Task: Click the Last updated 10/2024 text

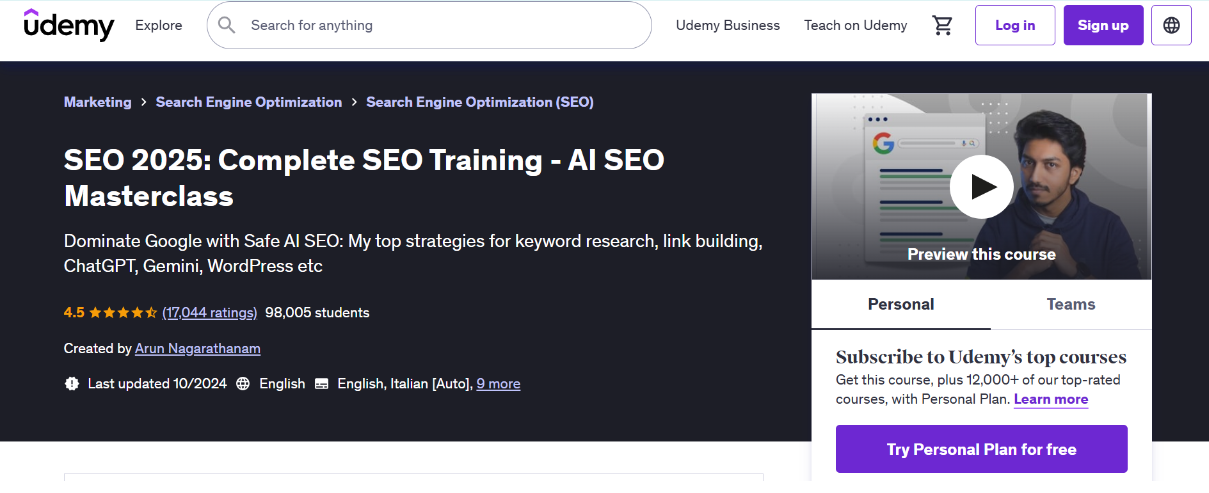Action: 157,383
